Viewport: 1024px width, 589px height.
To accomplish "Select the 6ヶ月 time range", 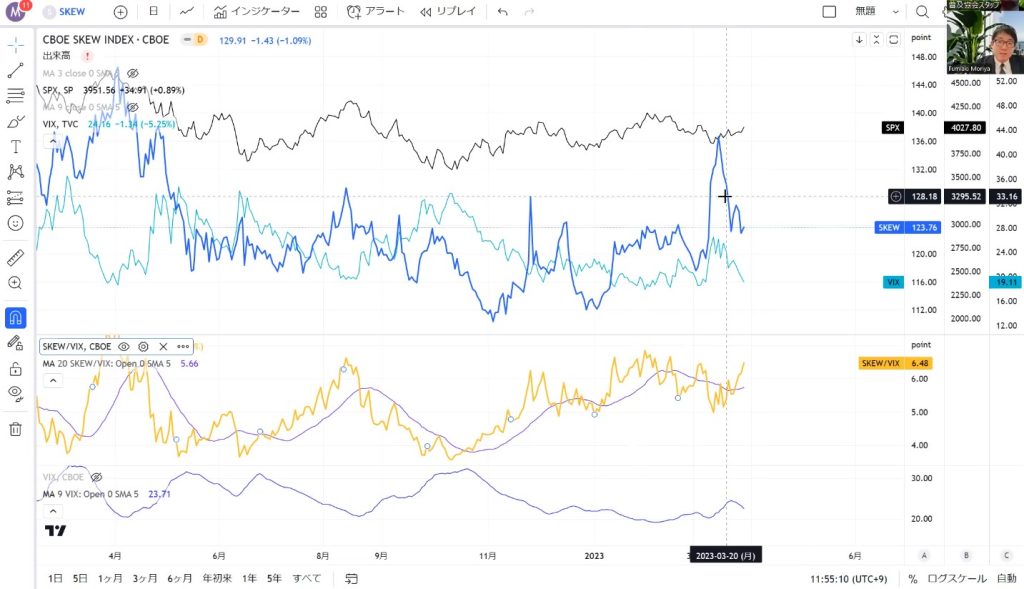I will tap(180, 579).
